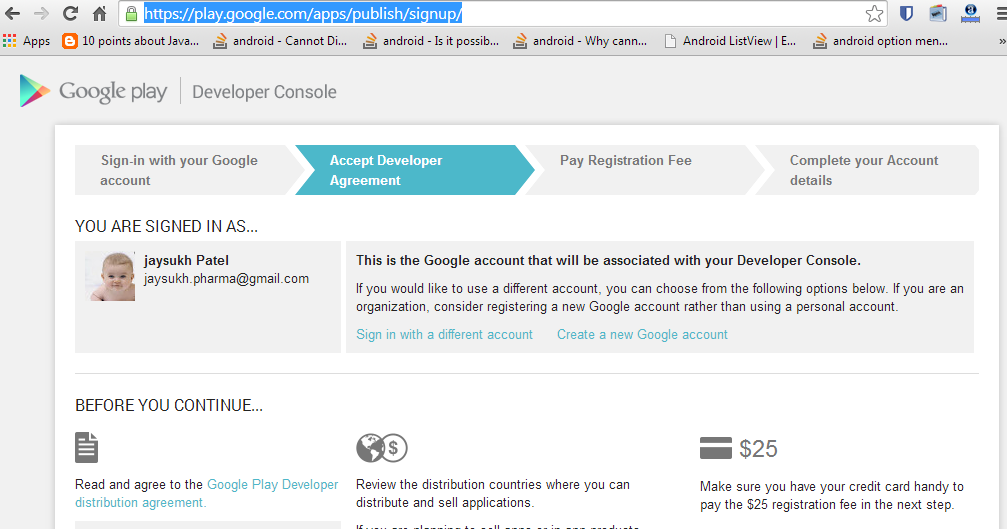
Task: Click the email jaysukh.pharma@gmail.com
Action: coord(226,279)
